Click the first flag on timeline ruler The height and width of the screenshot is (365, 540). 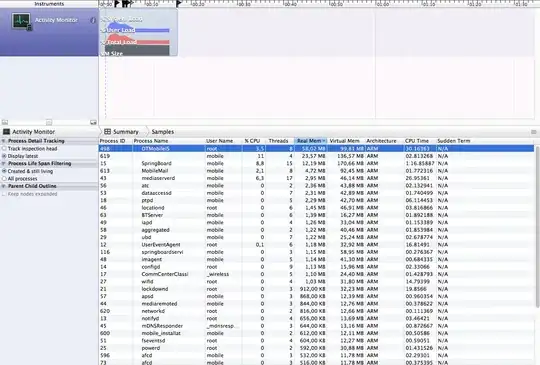tap(117, 4)
